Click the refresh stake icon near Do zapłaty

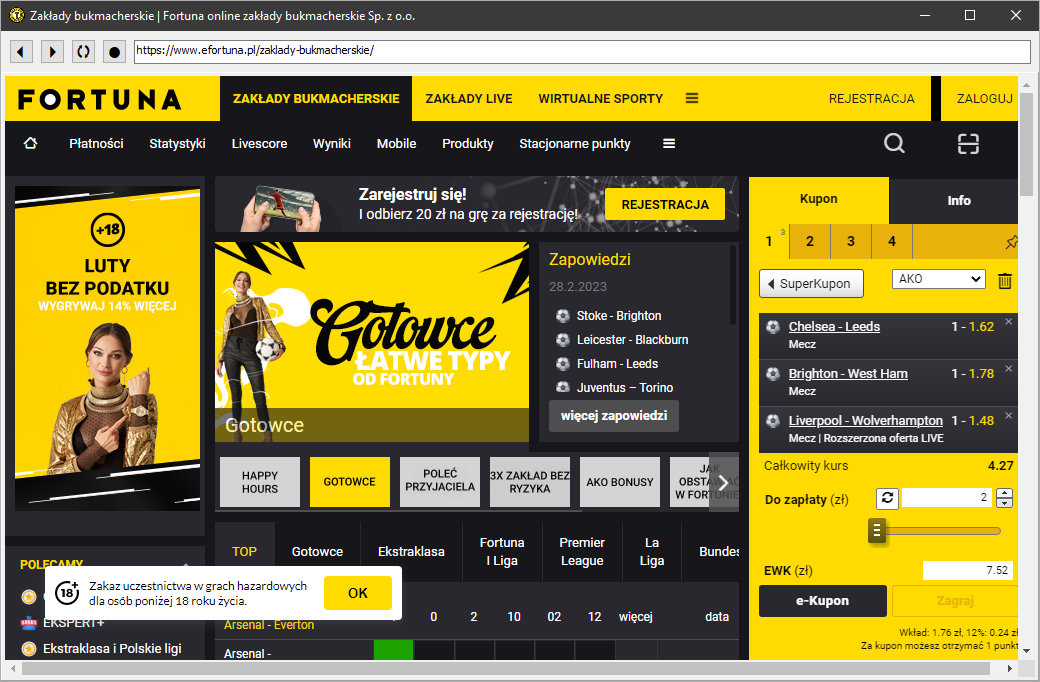click(887, 498)
